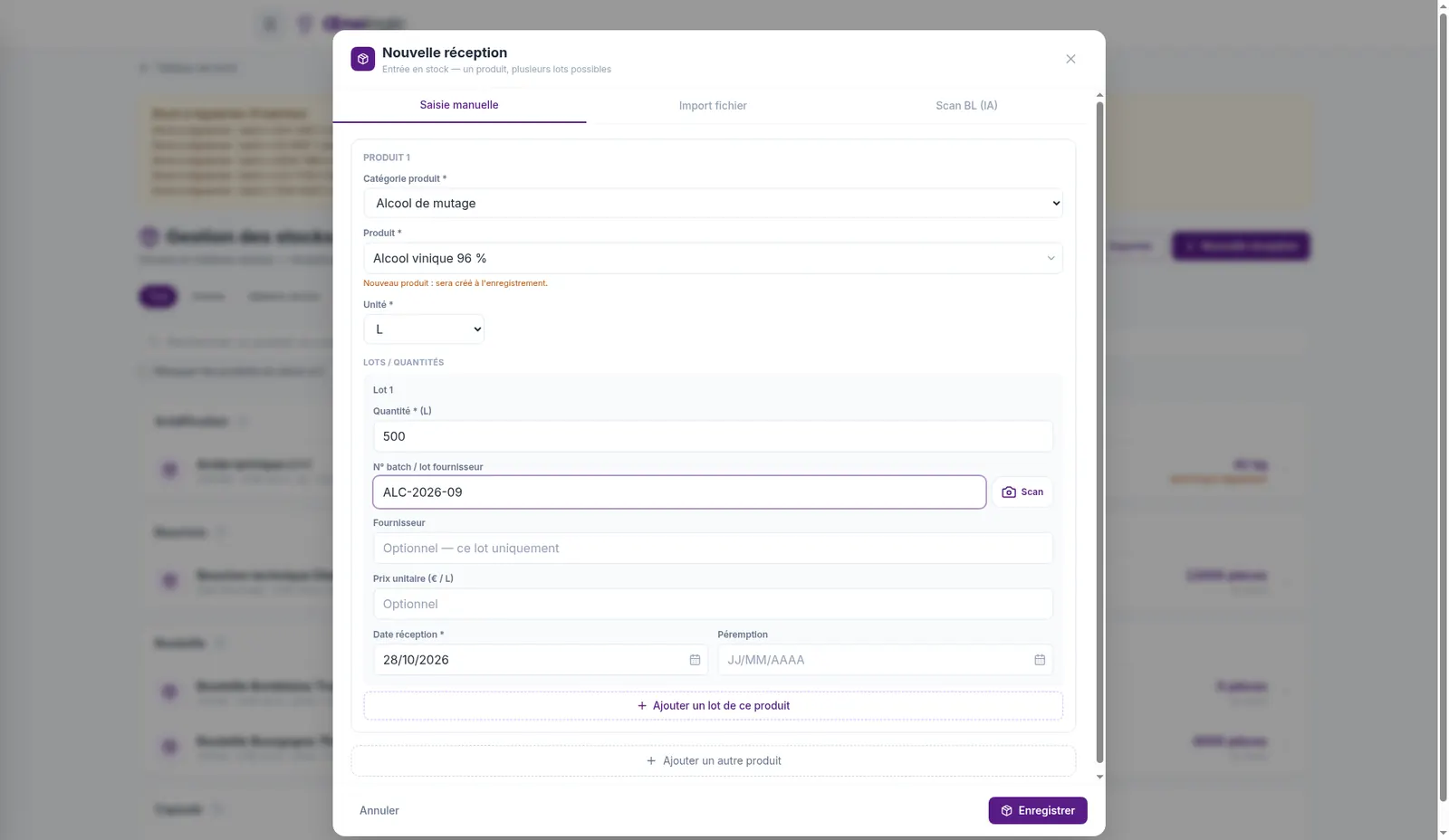Screen dimensions: 1449x840
Task: Click the browser page's vertical scrollbar
Action: pos(1443,407)
